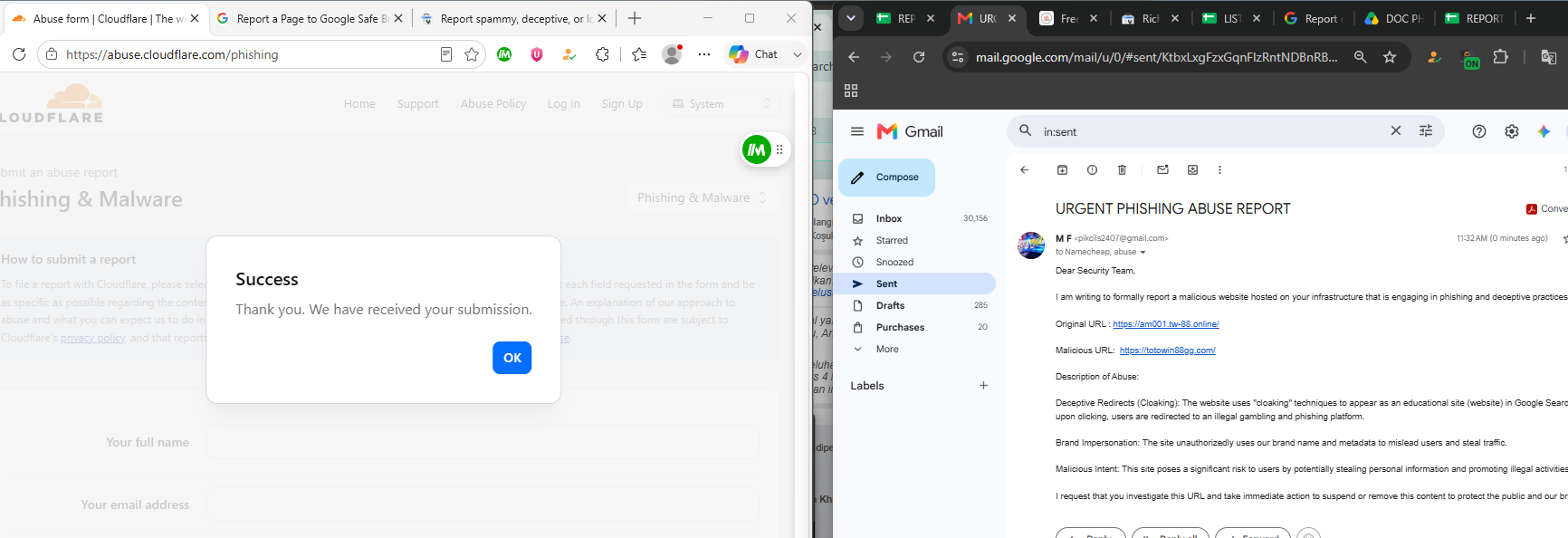Open Edge extensions puzzle icon

pyautogui.click(x=602, y=54)
